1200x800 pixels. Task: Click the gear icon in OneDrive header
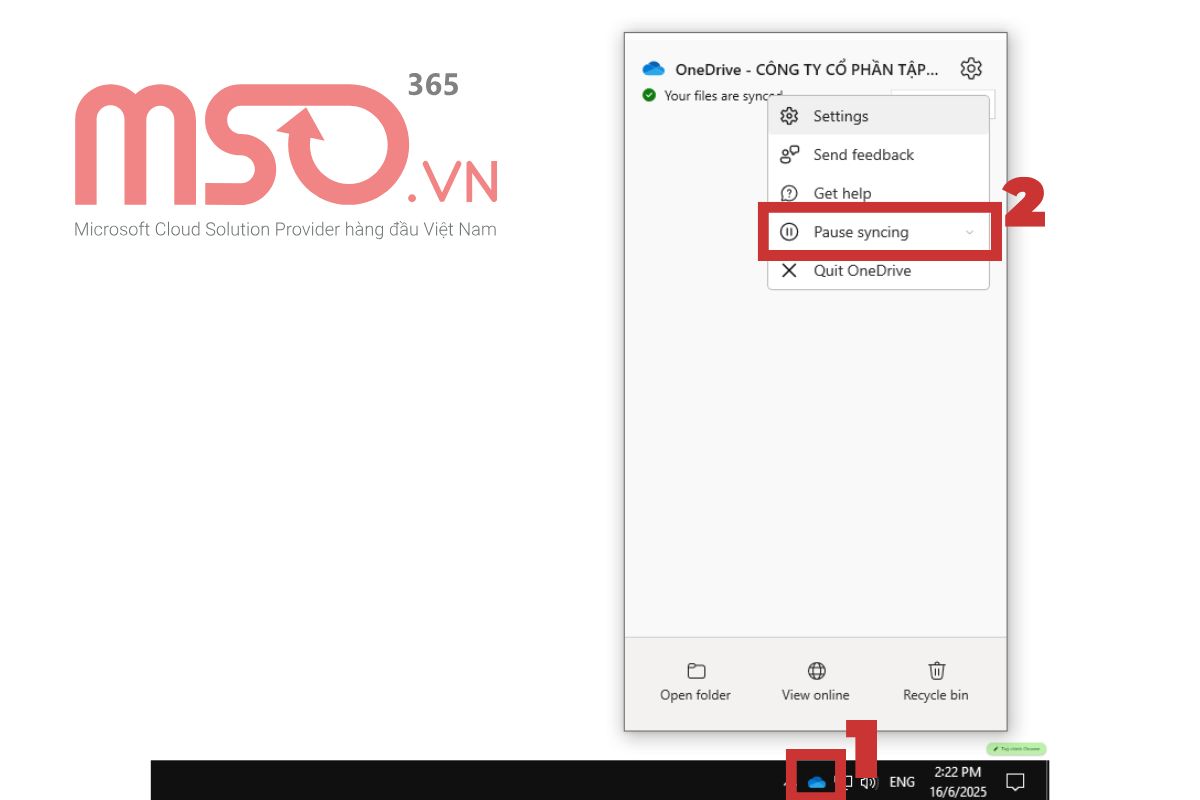pyautogui.click(x=970, y=69)
